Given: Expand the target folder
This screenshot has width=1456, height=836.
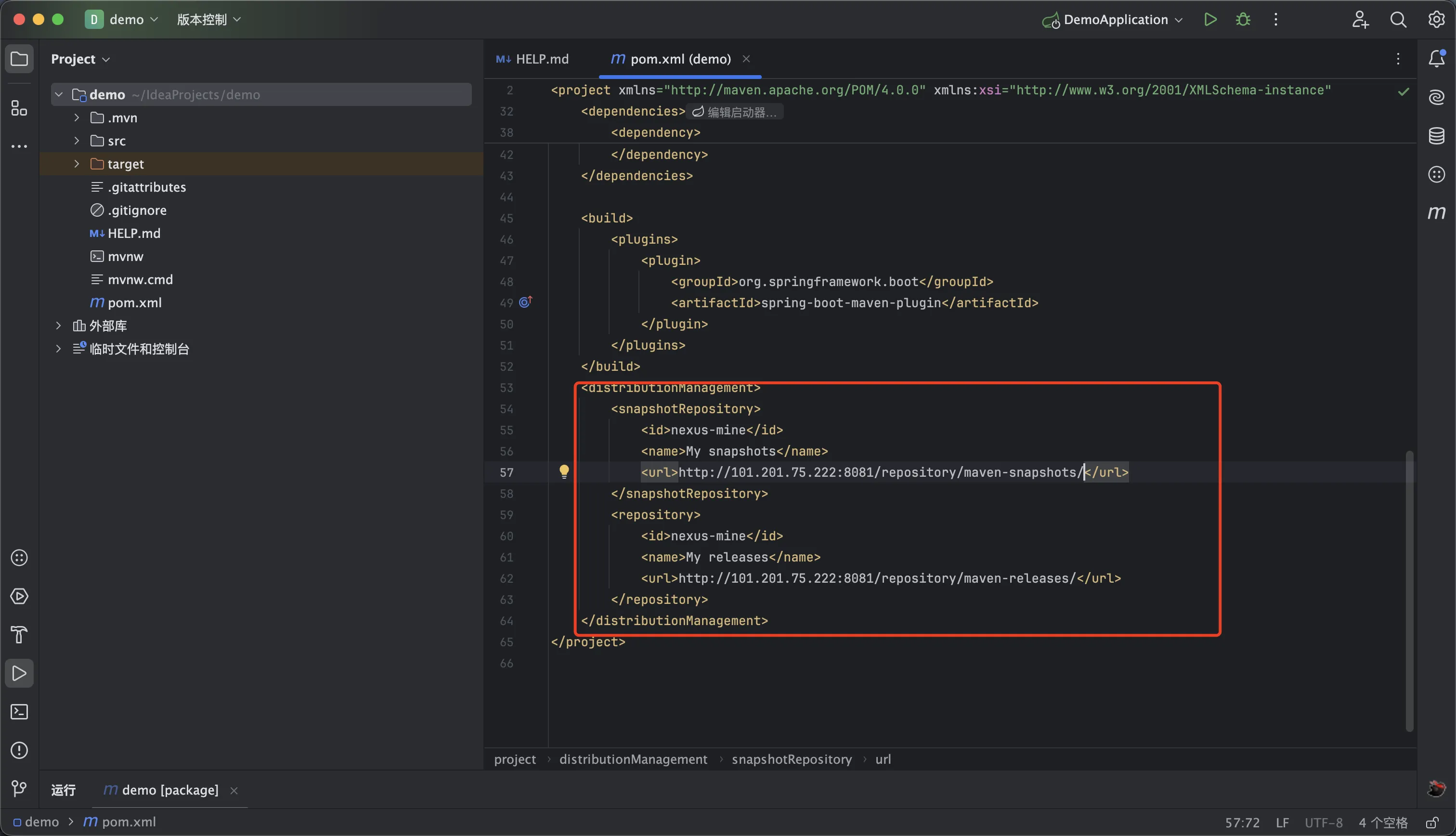Looking at the screenshot, I should pyautogui.click(x=77, y=164).
